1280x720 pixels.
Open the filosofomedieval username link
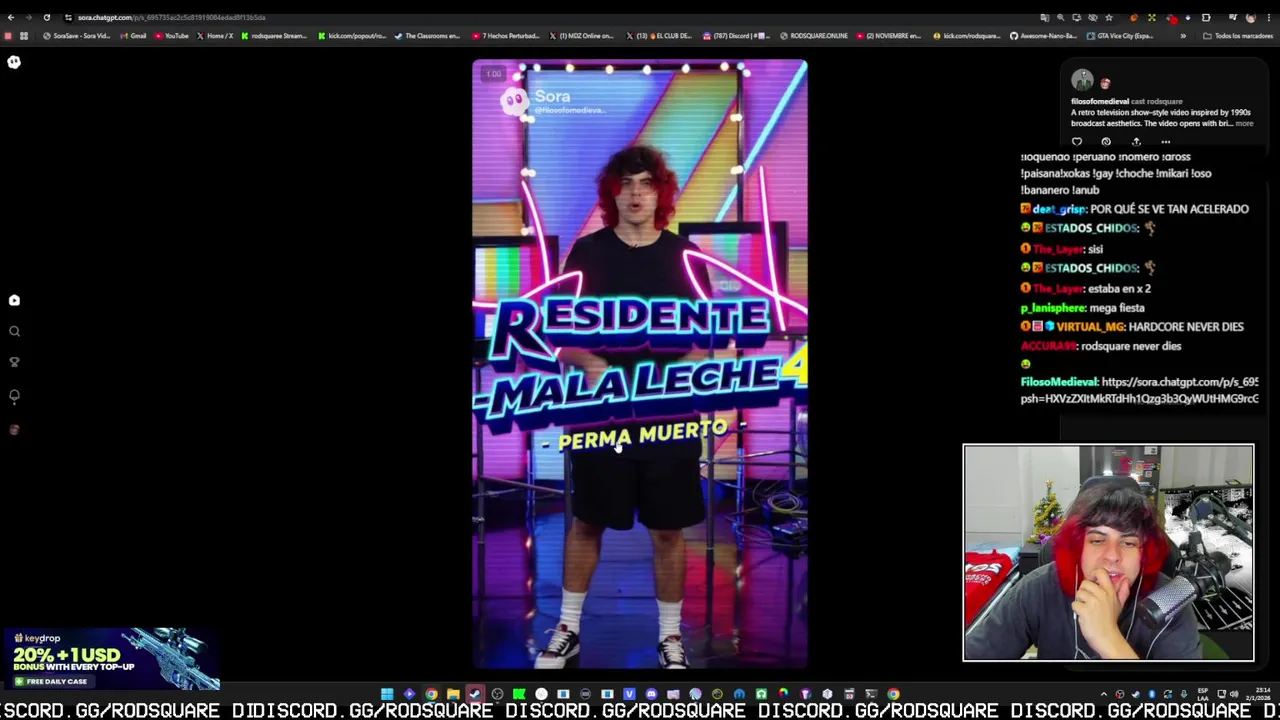point(1100,101)
